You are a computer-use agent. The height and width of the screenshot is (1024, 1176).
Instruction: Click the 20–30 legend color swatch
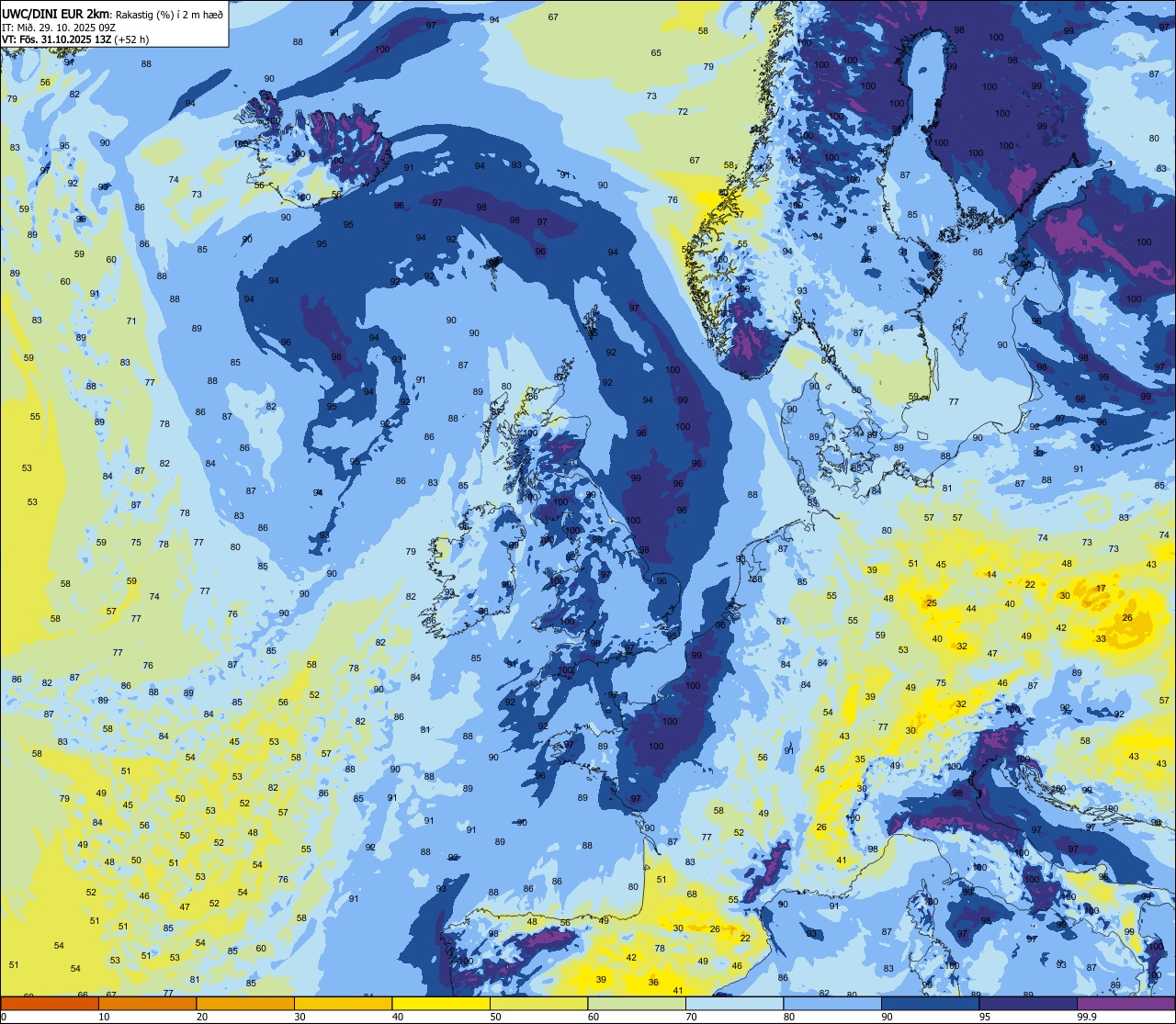coord(245,1003)
